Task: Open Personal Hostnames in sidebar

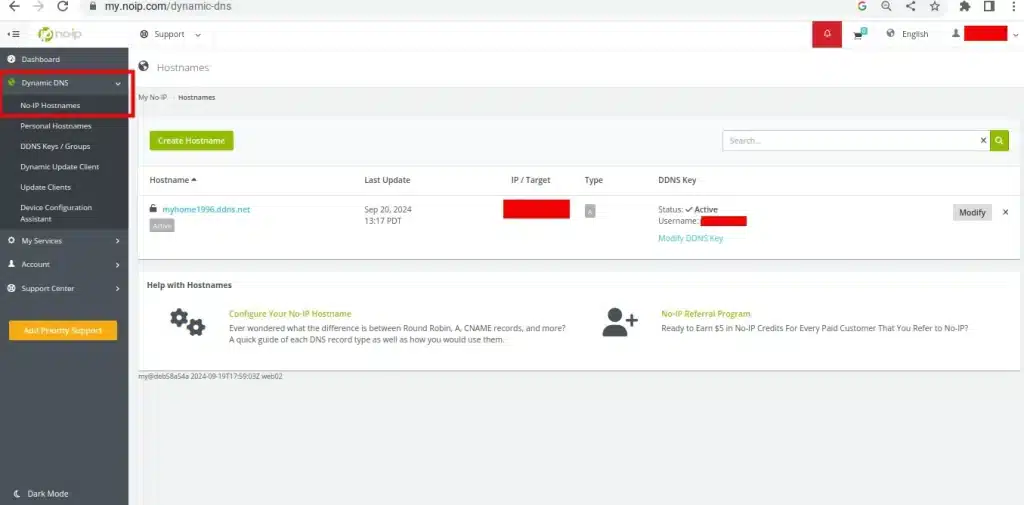Action: (56, 126)
